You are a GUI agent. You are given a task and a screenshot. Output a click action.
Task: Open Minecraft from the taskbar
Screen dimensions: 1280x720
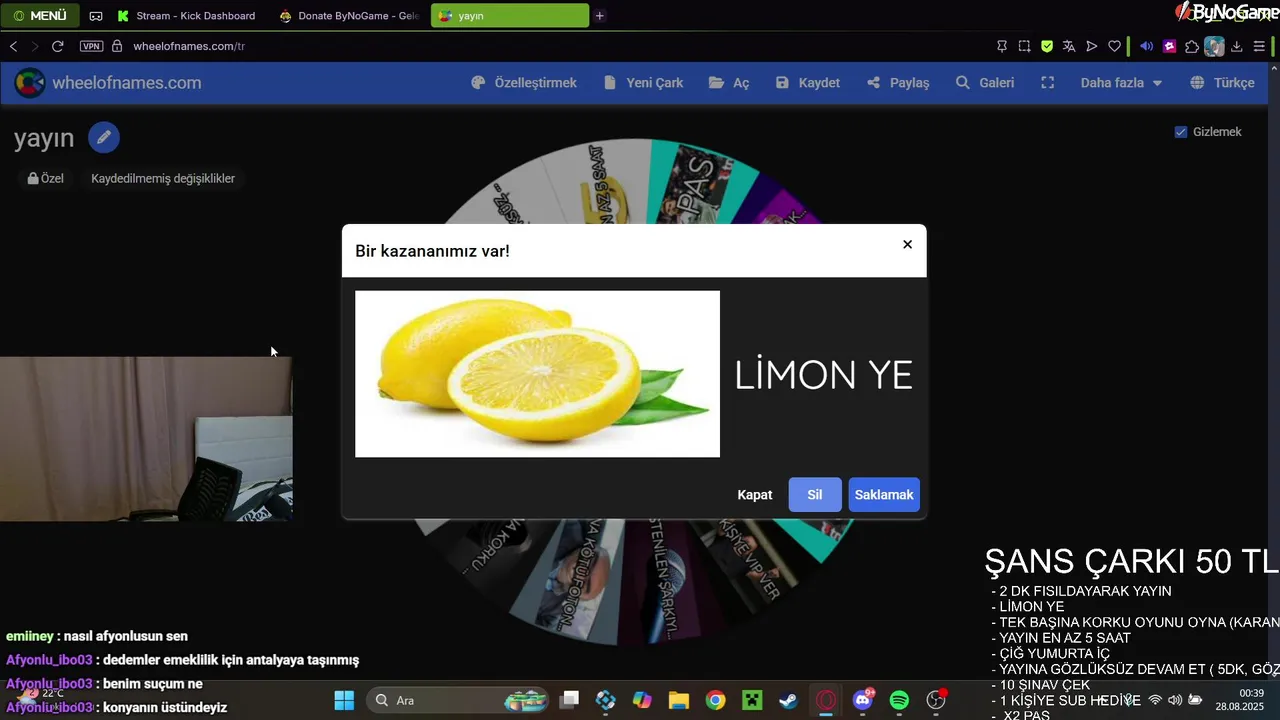coord(752,700)
